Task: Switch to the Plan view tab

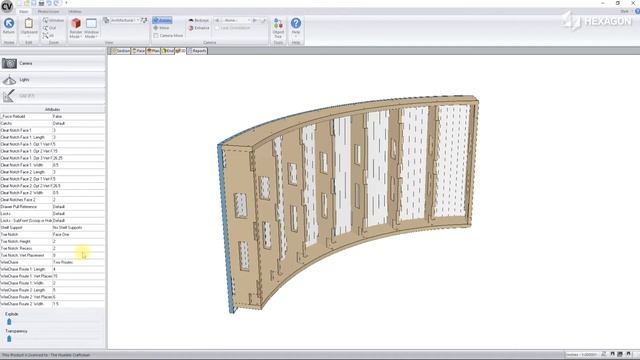Action: click(153, 51)
